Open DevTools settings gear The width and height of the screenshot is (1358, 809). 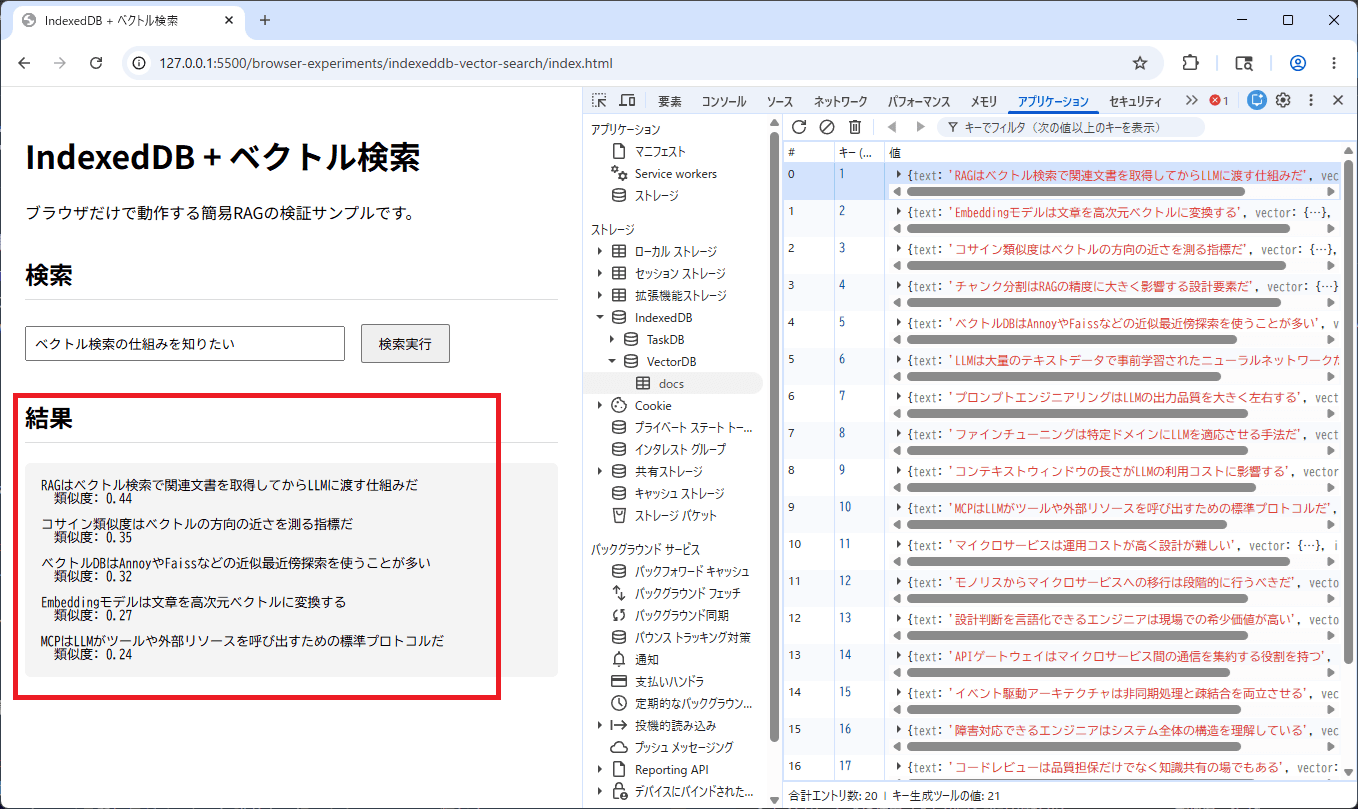[1283, 100]
